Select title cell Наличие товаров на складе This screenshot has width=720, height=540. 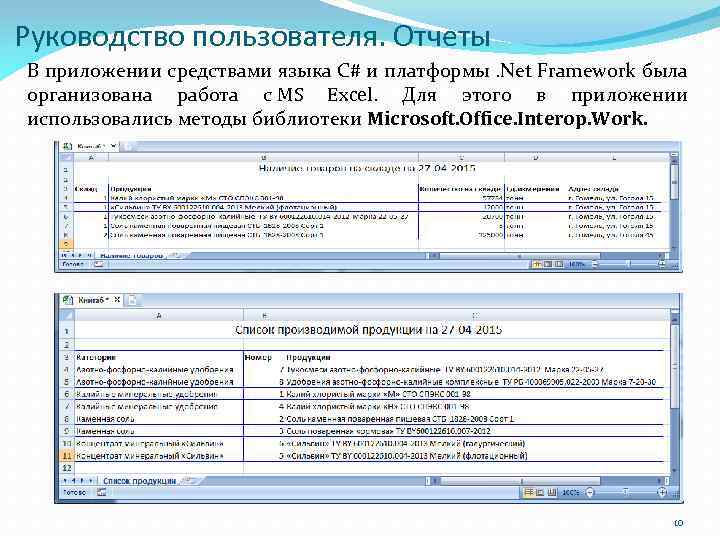tap(367, 169)
